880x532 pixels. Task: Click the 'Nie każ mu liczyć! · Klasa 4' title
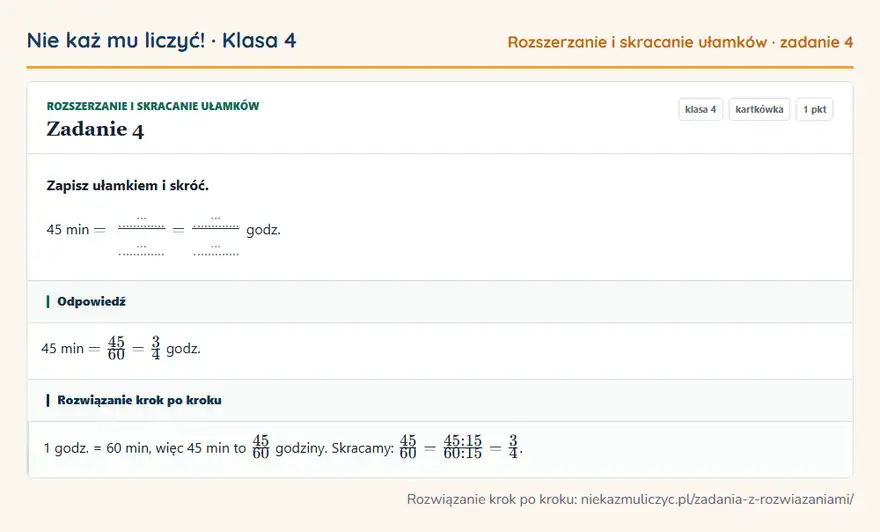(x=161, y=41)
